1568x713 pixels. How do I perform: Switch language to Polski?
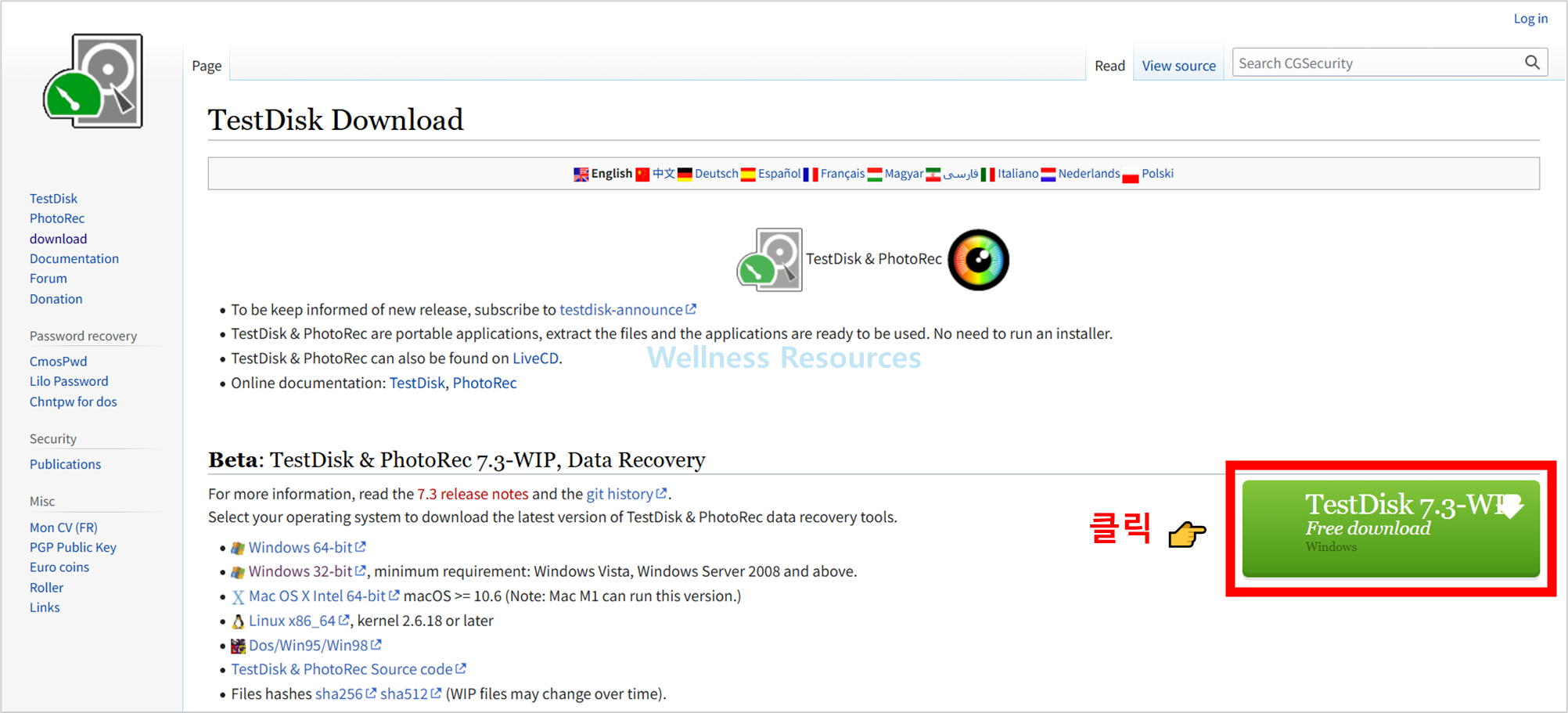pos(1157,174)
